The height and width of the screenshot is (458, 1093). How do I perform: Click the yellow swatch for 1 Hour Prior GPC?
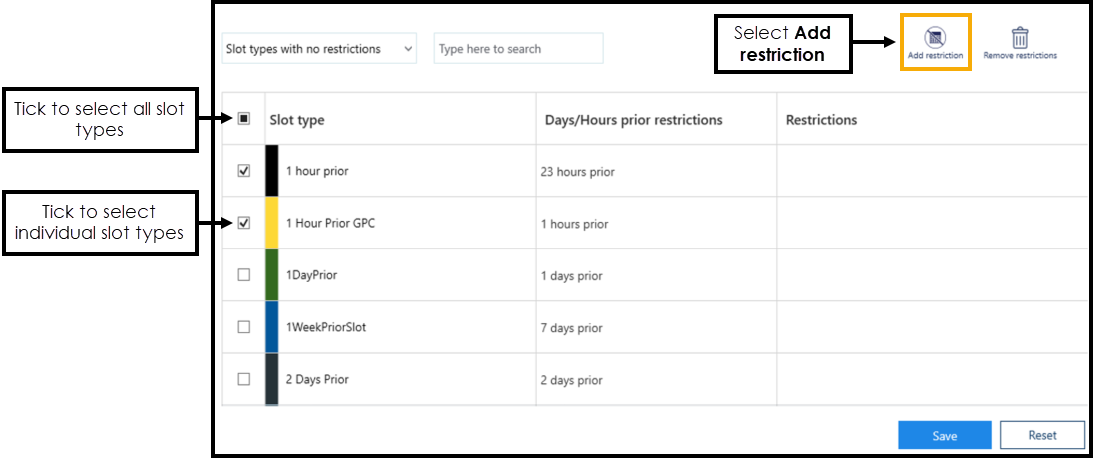(x=271, y=223)
